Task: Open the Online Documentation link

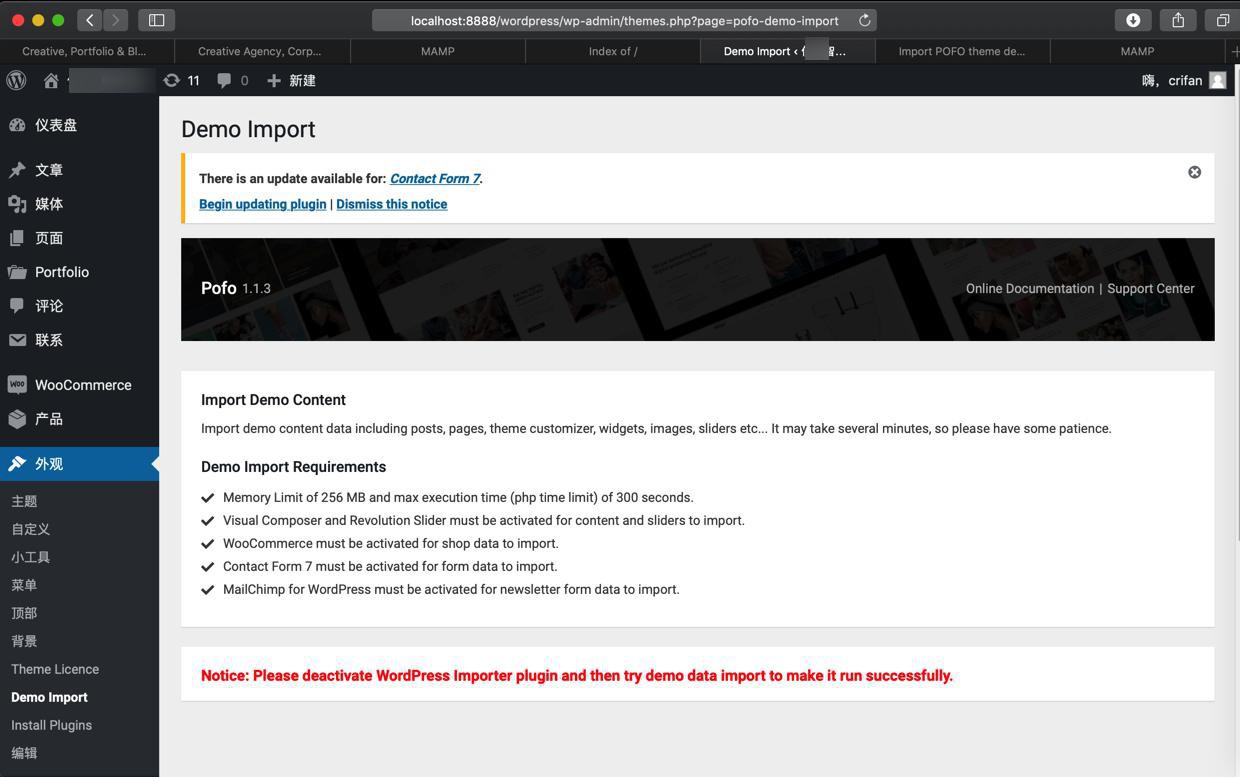Action: coord(1029,288)
